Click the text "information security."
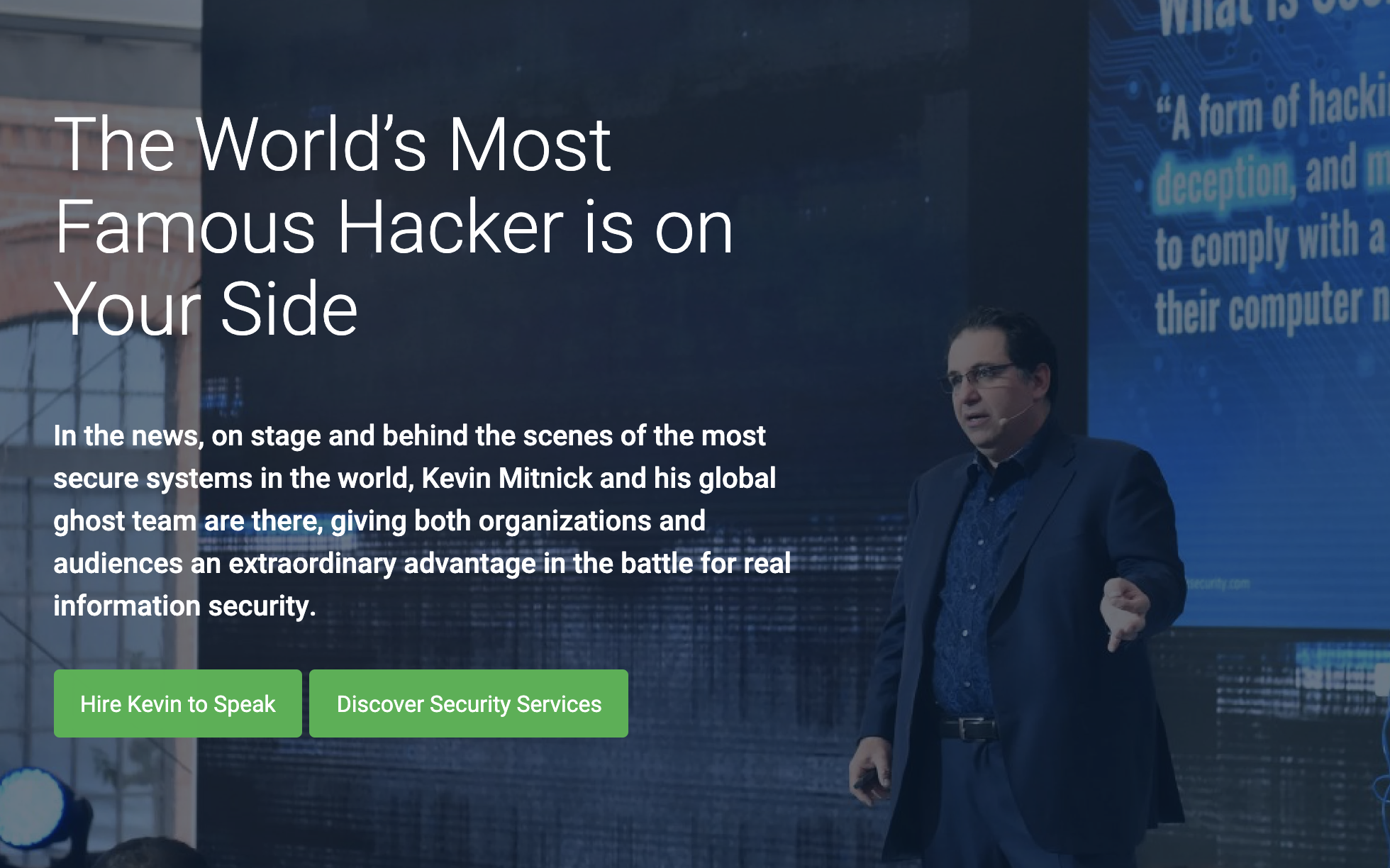Viewport: 1390px width, 868px height. click(x=184, y=606)
